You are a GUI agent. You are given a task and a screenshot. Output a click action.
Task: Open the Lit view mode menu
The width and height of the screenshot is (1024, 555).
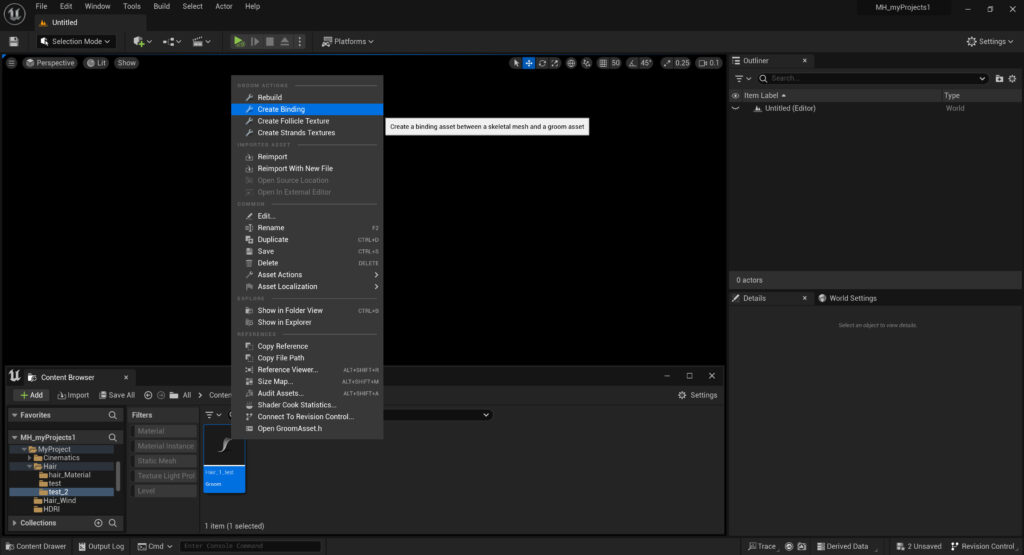[96, 63]
